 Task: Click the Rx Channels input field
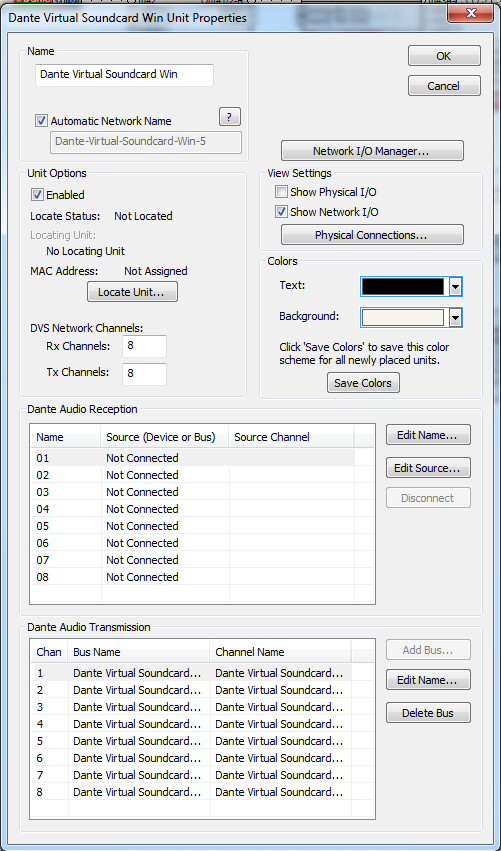[144, 346]
